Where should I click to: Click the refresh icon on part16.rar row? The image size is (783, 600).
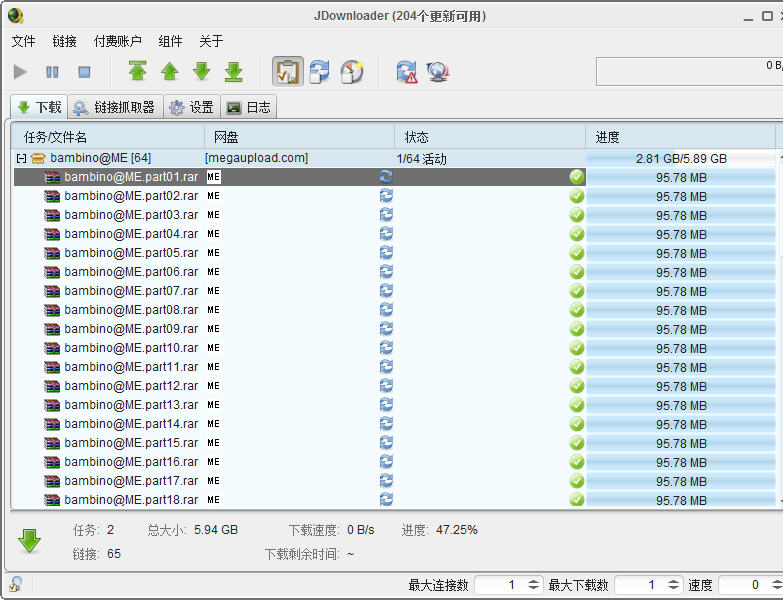point(386,461)
